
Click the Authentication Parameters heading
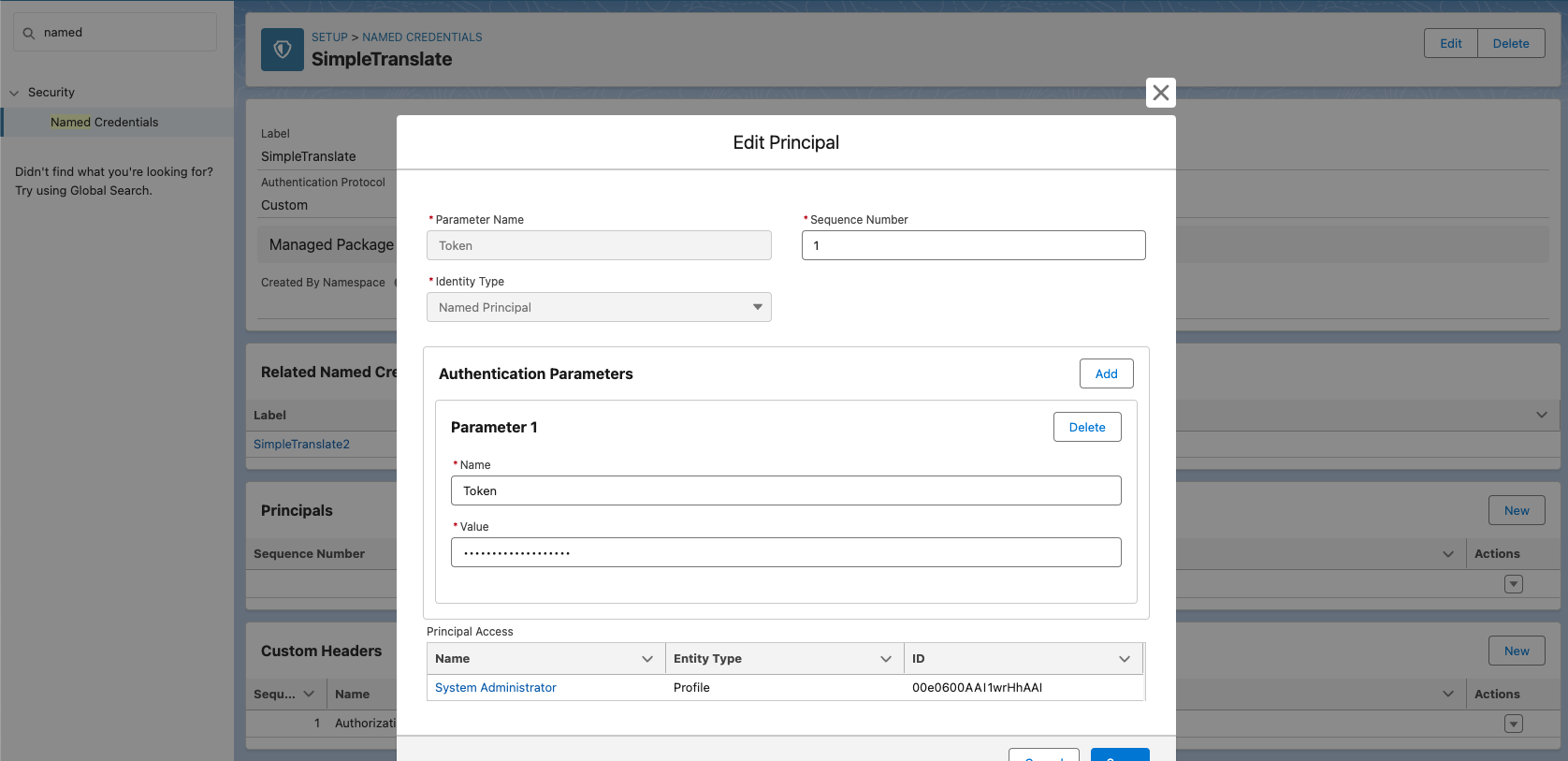click(535, 373)
